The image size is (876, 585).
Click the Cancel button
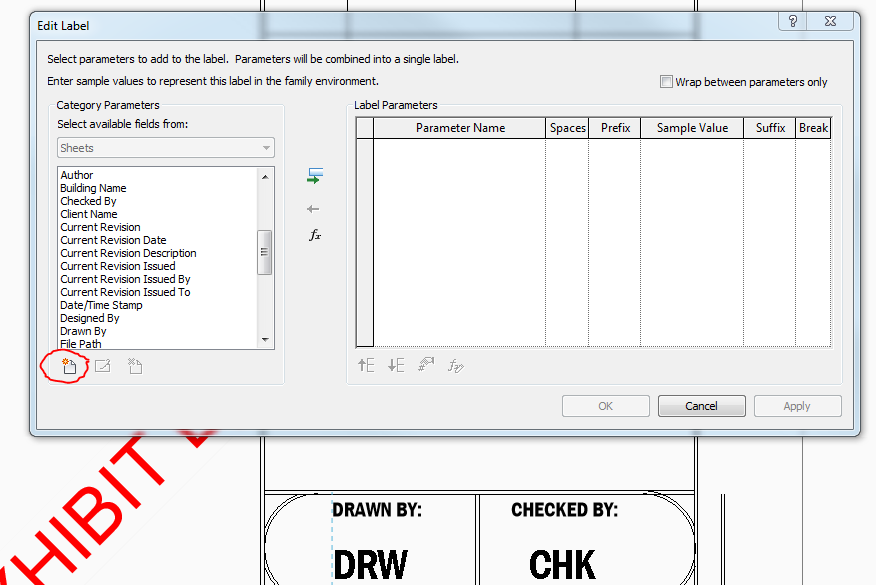point(701,405)
